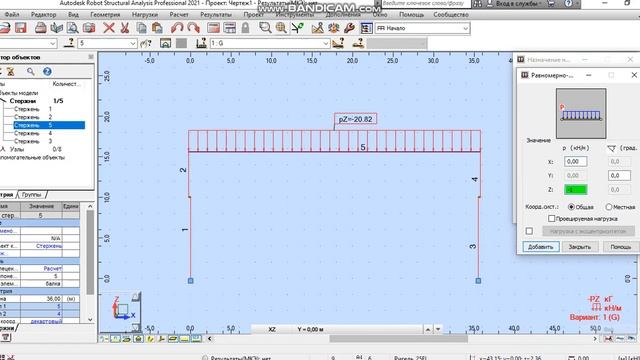
Task: Click the Paste clipboard icon
Action: click(x=157, y=28)
